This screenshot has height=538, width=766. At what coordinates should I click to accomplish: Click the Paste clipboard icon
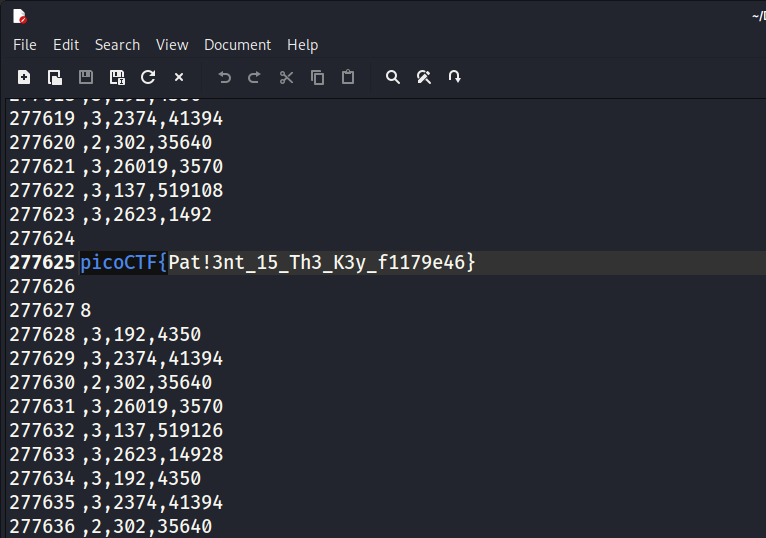[348, 77]
